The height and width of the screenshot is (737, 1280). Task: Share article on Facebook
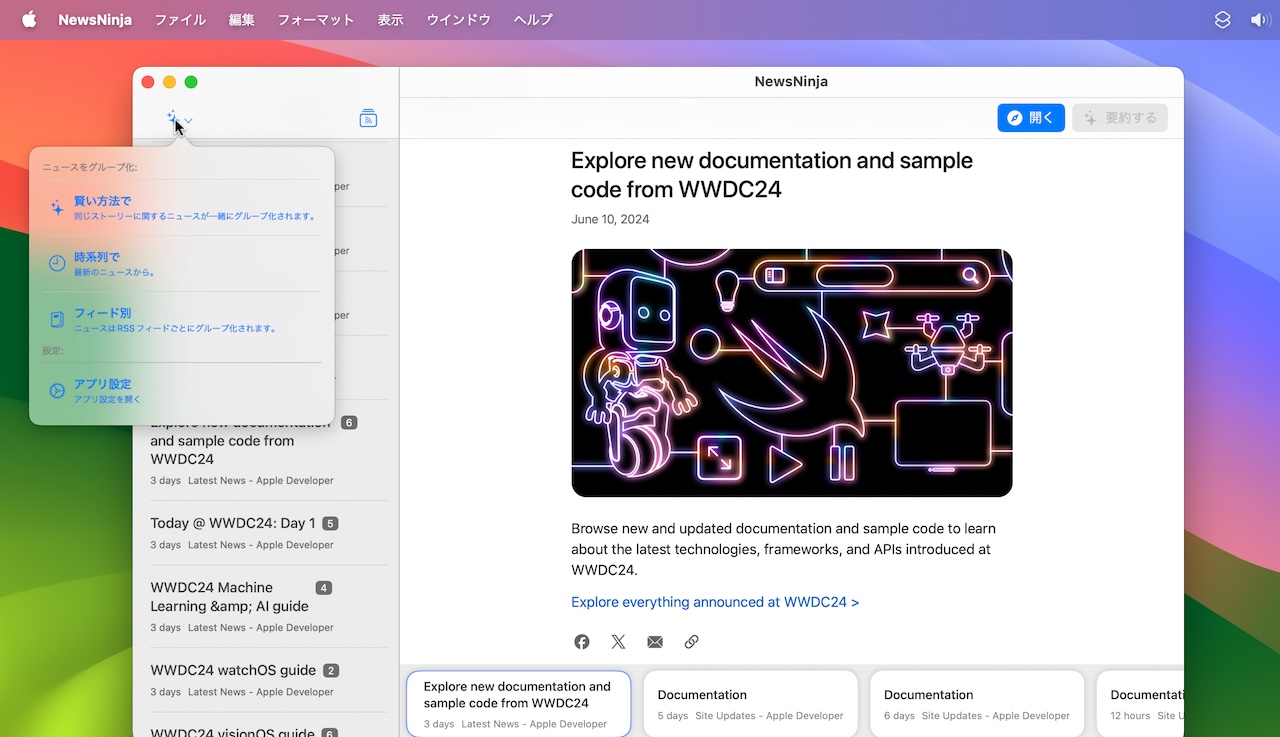point(582,642)
